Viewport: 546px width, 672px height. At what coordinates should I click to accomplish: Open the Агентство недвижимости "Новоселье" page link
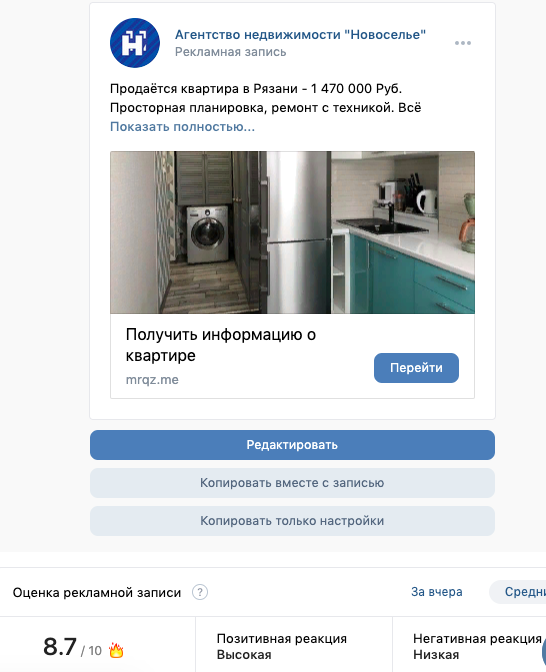(300, 35)
